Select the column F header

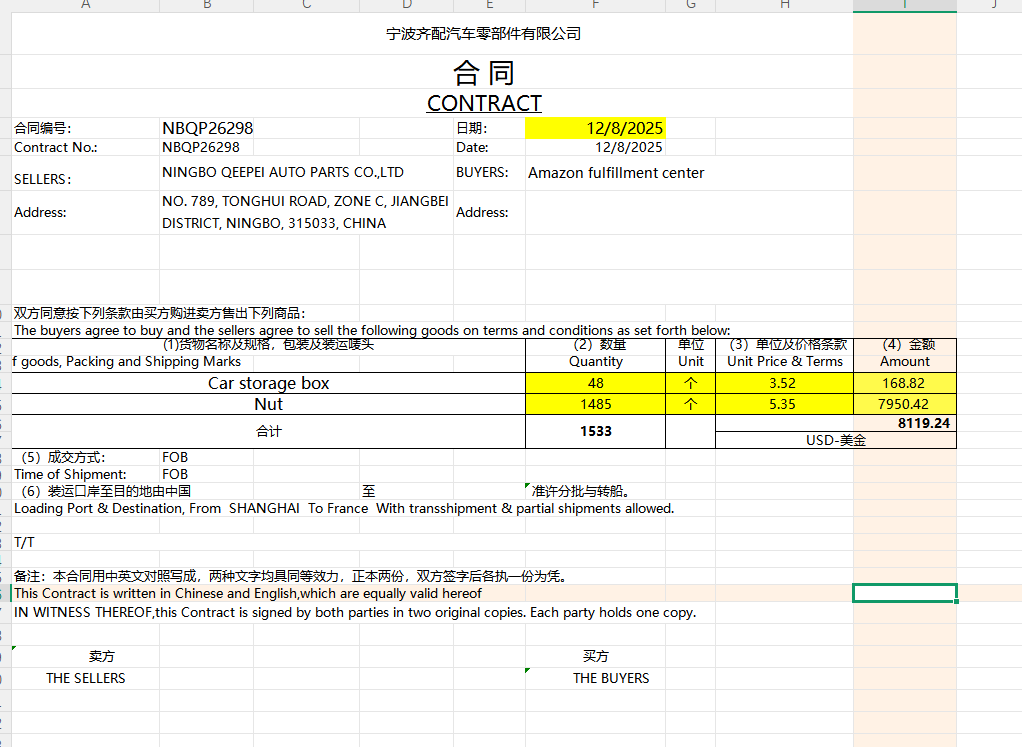(x=595, y=5)
